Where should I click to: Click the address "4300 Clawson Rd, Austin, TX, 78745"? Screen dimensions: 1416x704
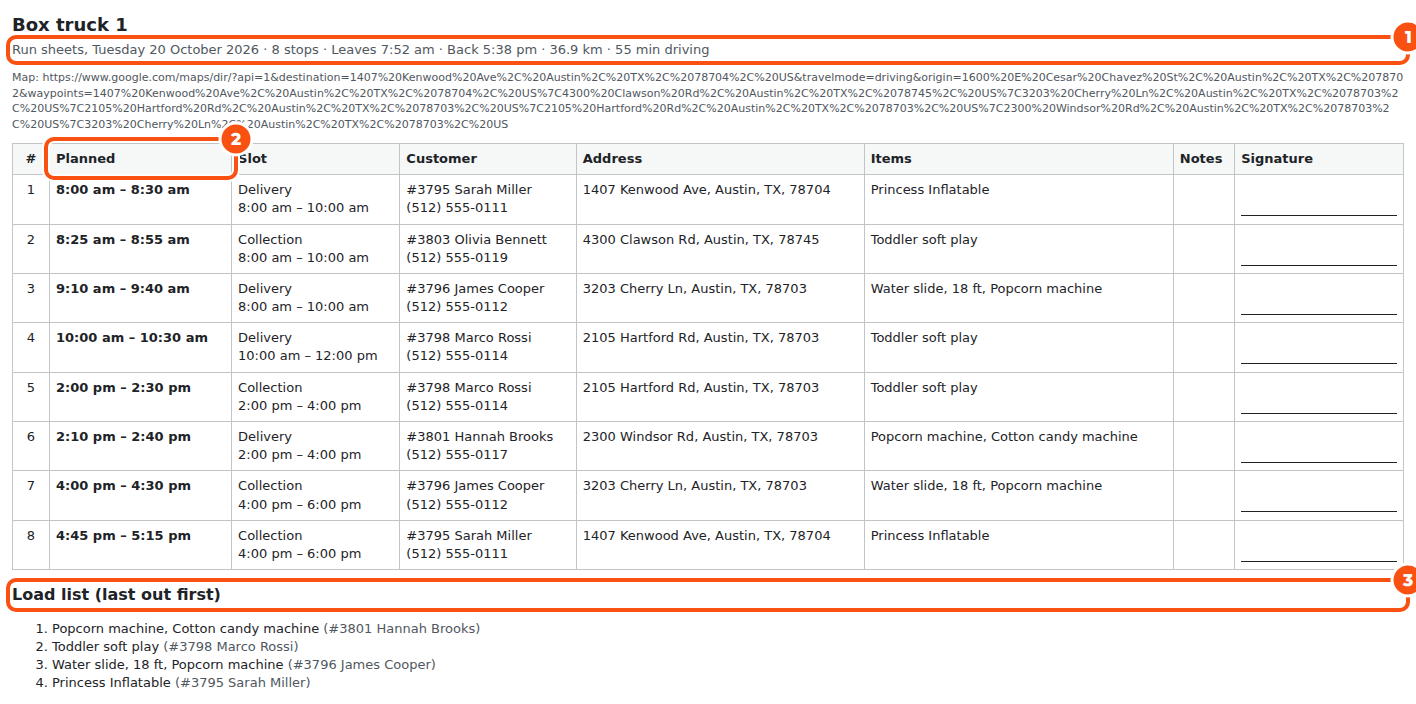[x=701, y=239]
